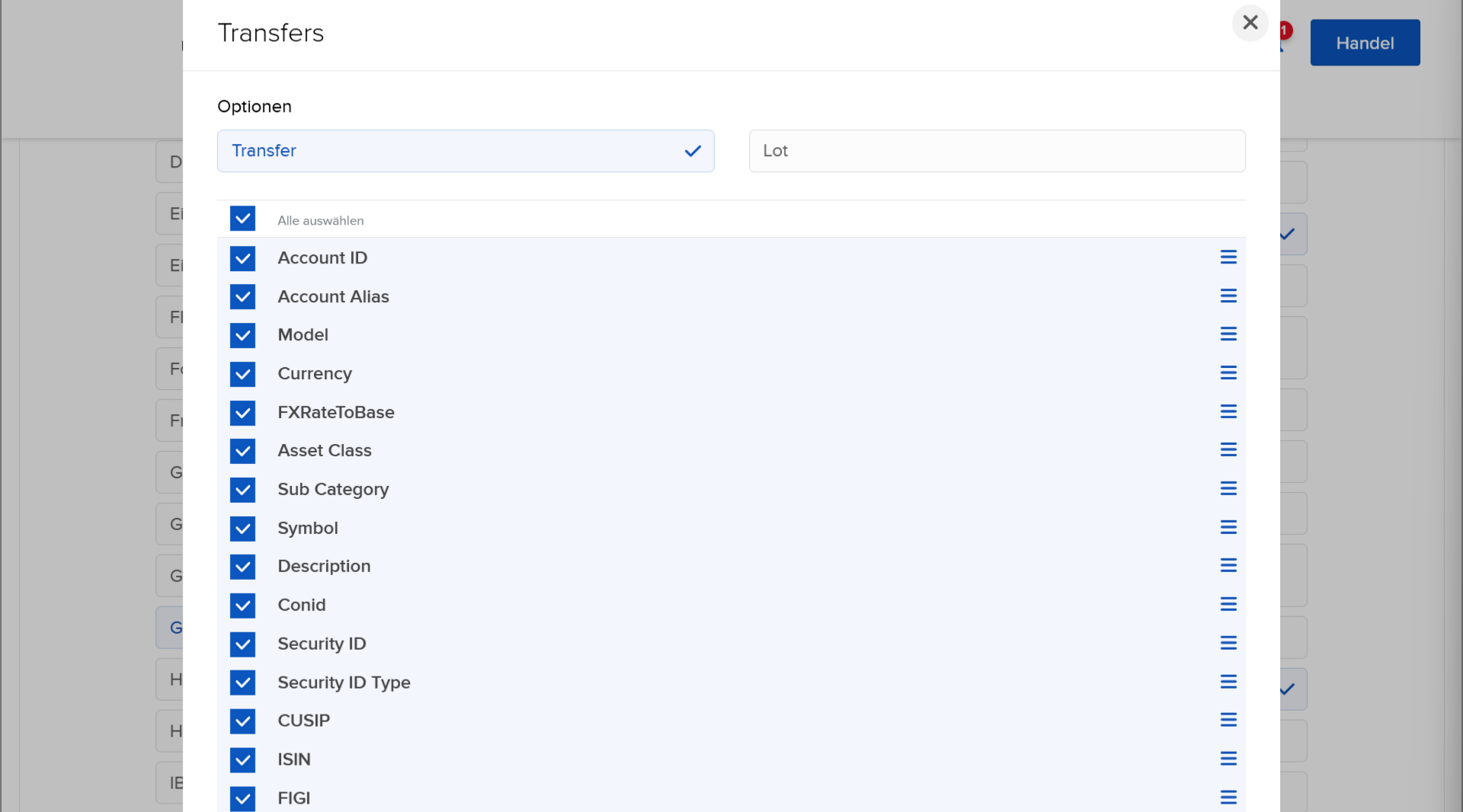
Task: Click the reorder icon next to Sub Category
Action: (x=1228, y=489)
